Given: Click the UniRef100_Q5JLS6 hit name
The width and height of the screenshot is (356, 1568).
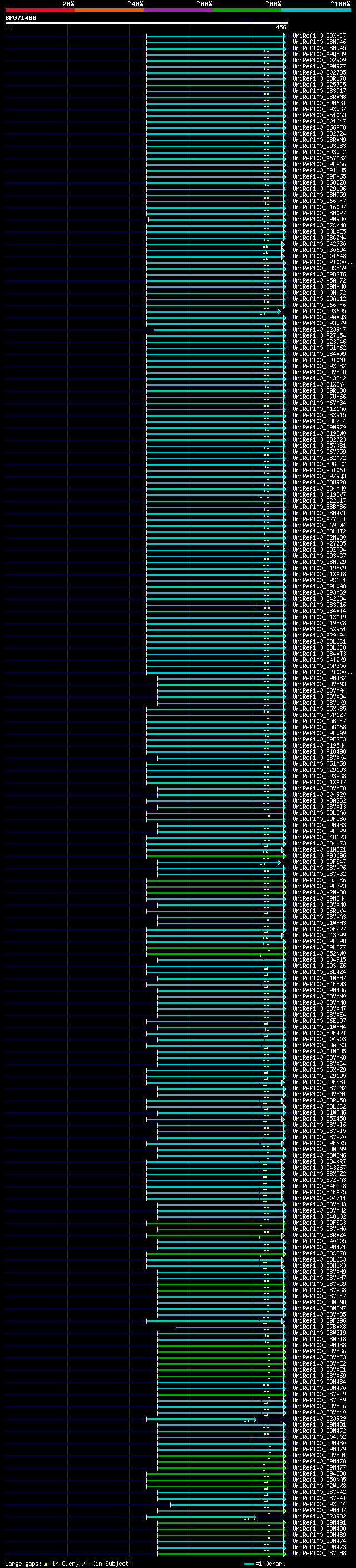Looking at the screenshot, I should [319, 880].
